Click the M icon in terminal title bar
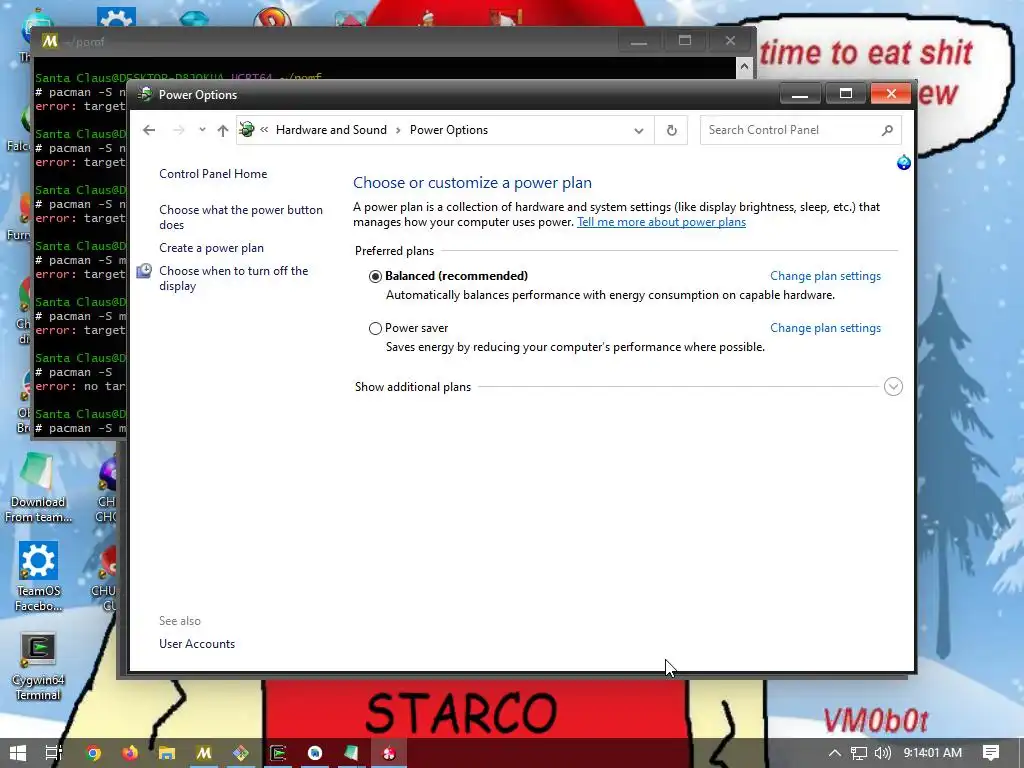This screenshot has height=768, width=1024. pos(50,41)
